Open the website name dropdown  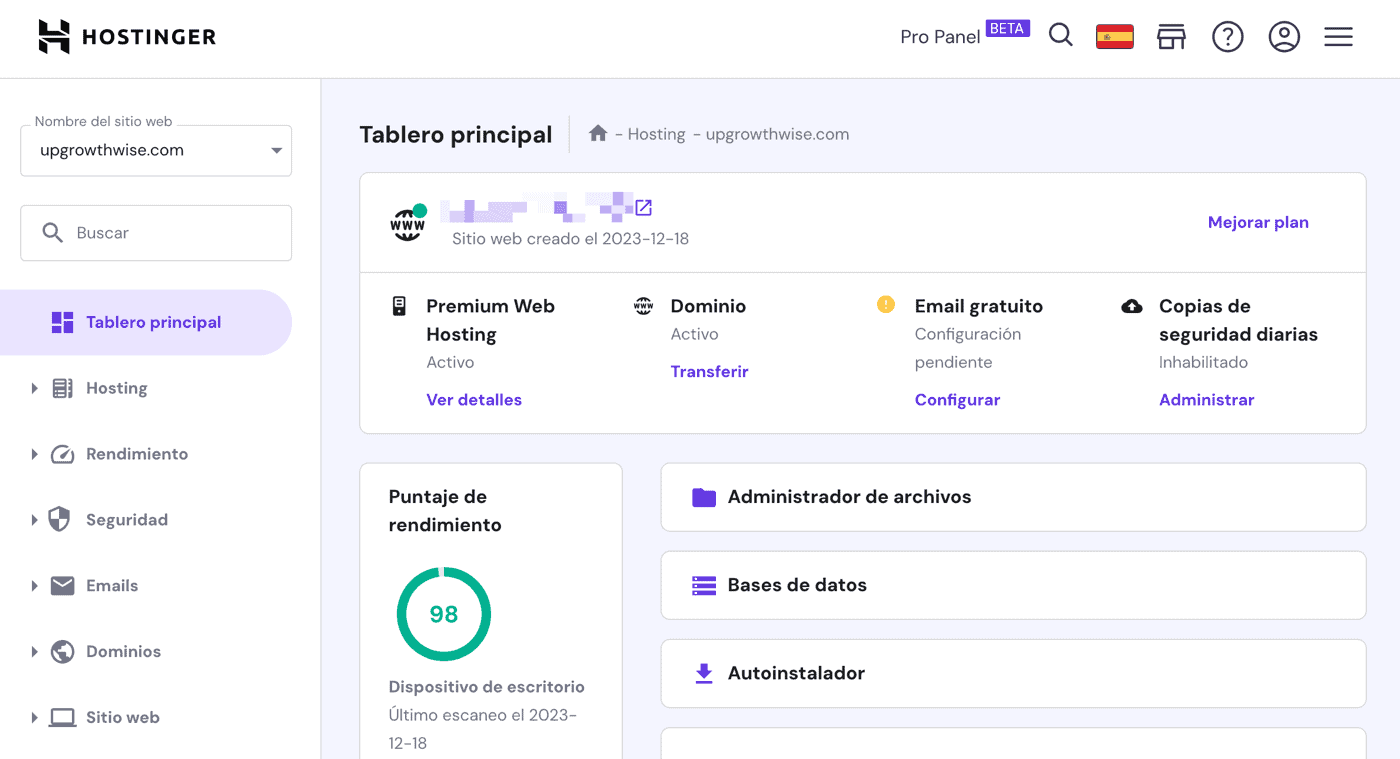tap(156, 150)
